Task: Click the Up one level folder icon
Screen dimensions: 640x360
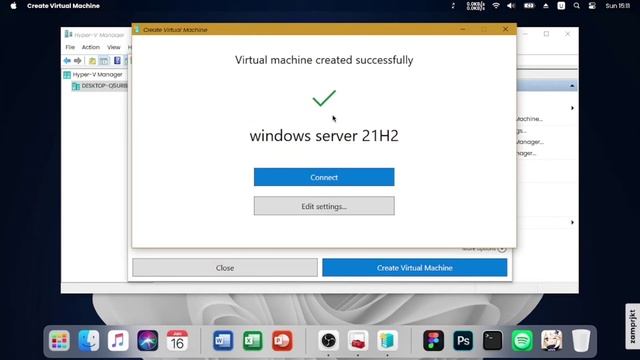Action: click(92, 61)
